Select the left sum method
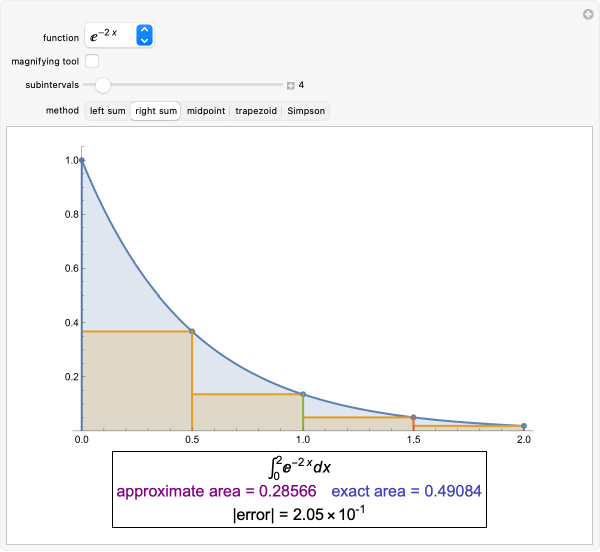 [x=108, y=111]
